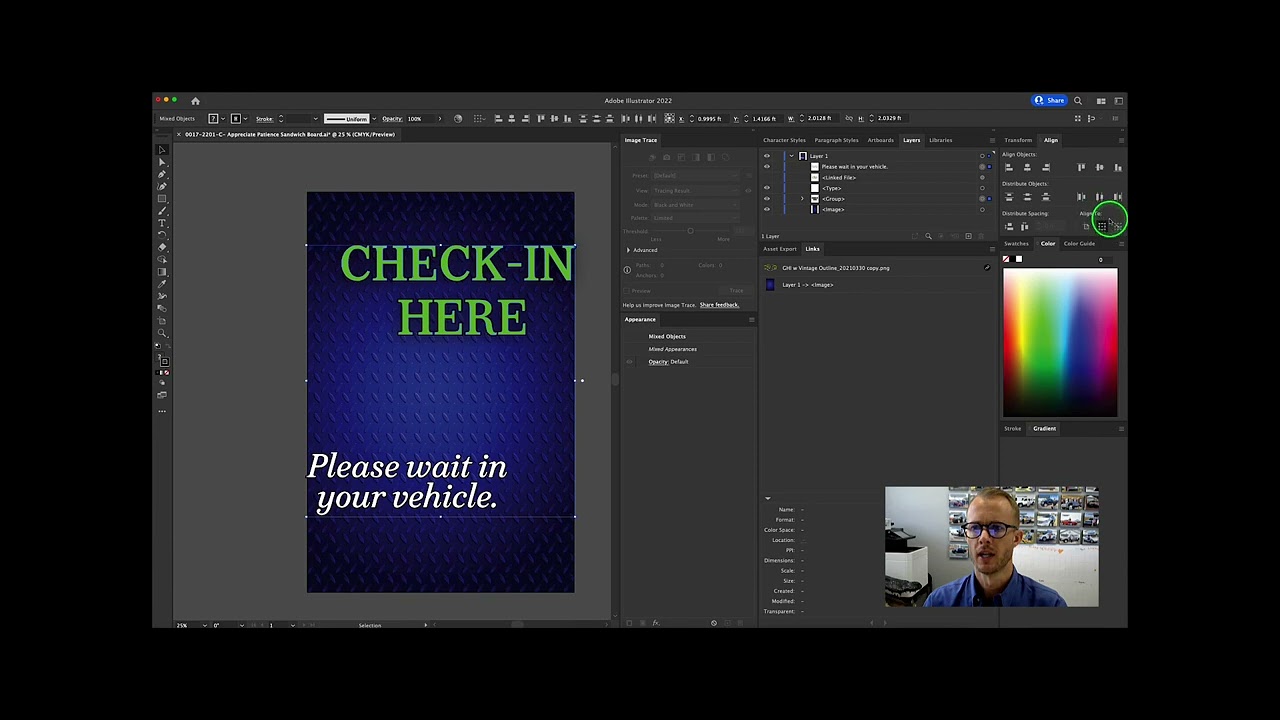Select the Eraser tool
Viewport: 1280px width, 720px height.
click(162, 246)
